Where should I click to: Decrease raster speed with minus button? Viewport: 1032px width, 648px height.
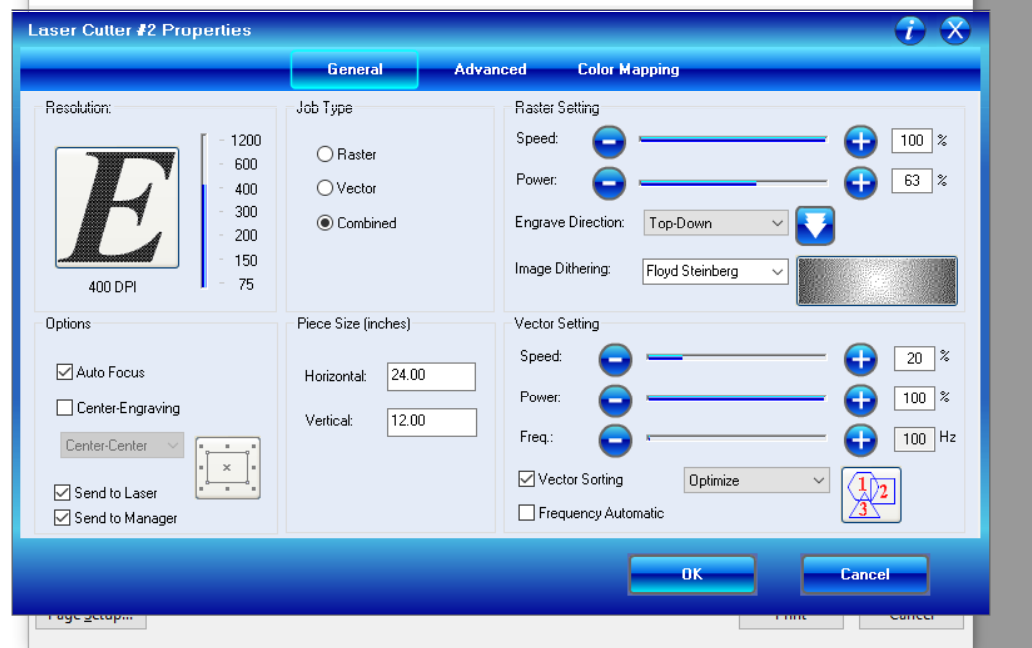coord(609,142)
